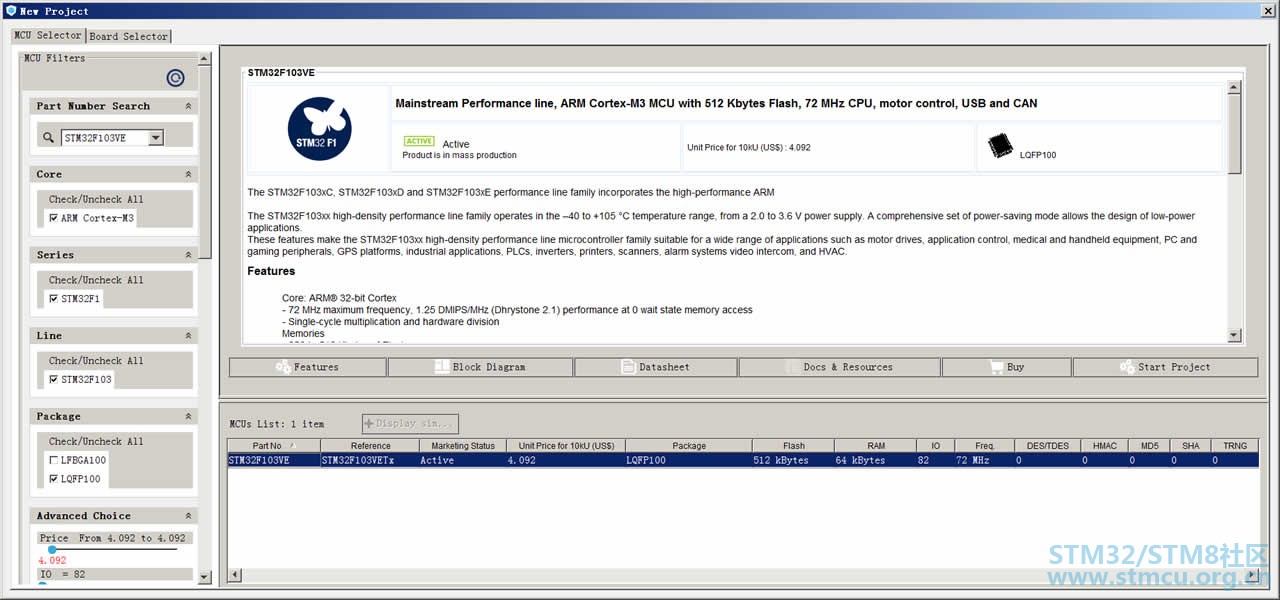
Task: Click the magnifier icon in Part Number Search
Action: [48, 138]
